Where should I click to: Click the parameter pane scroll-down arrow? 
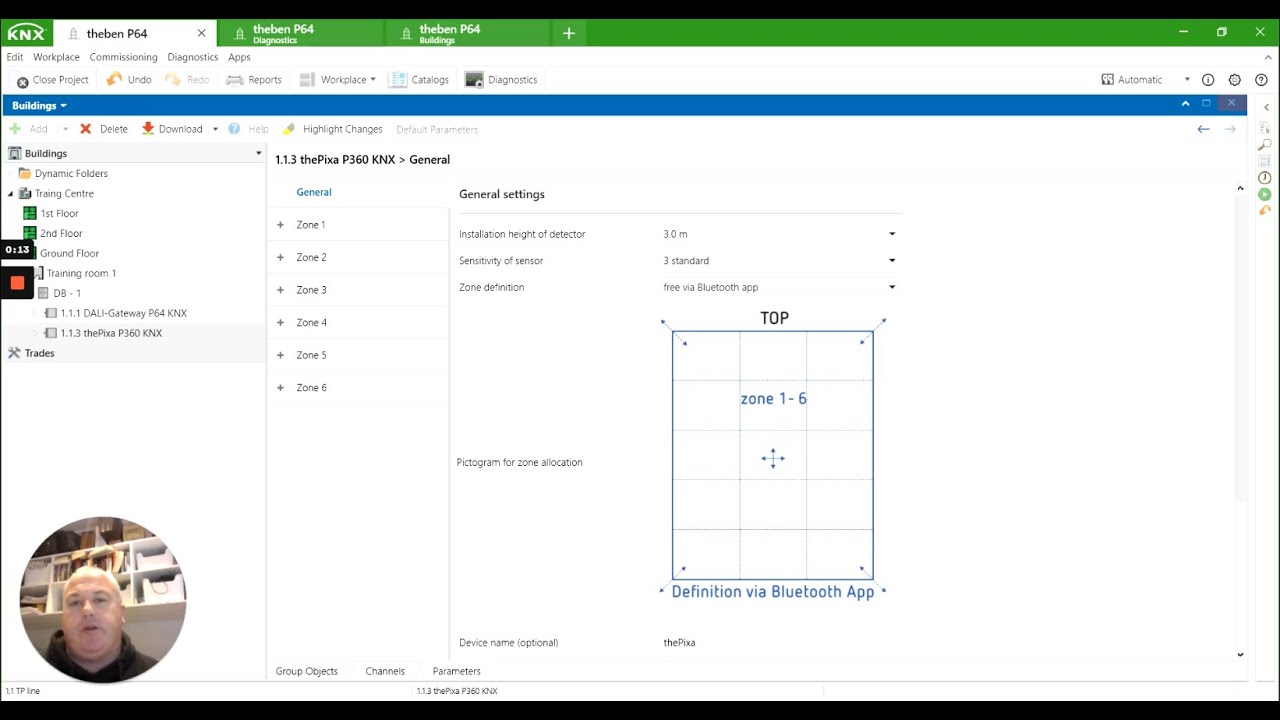click(x=1240, y=655)
